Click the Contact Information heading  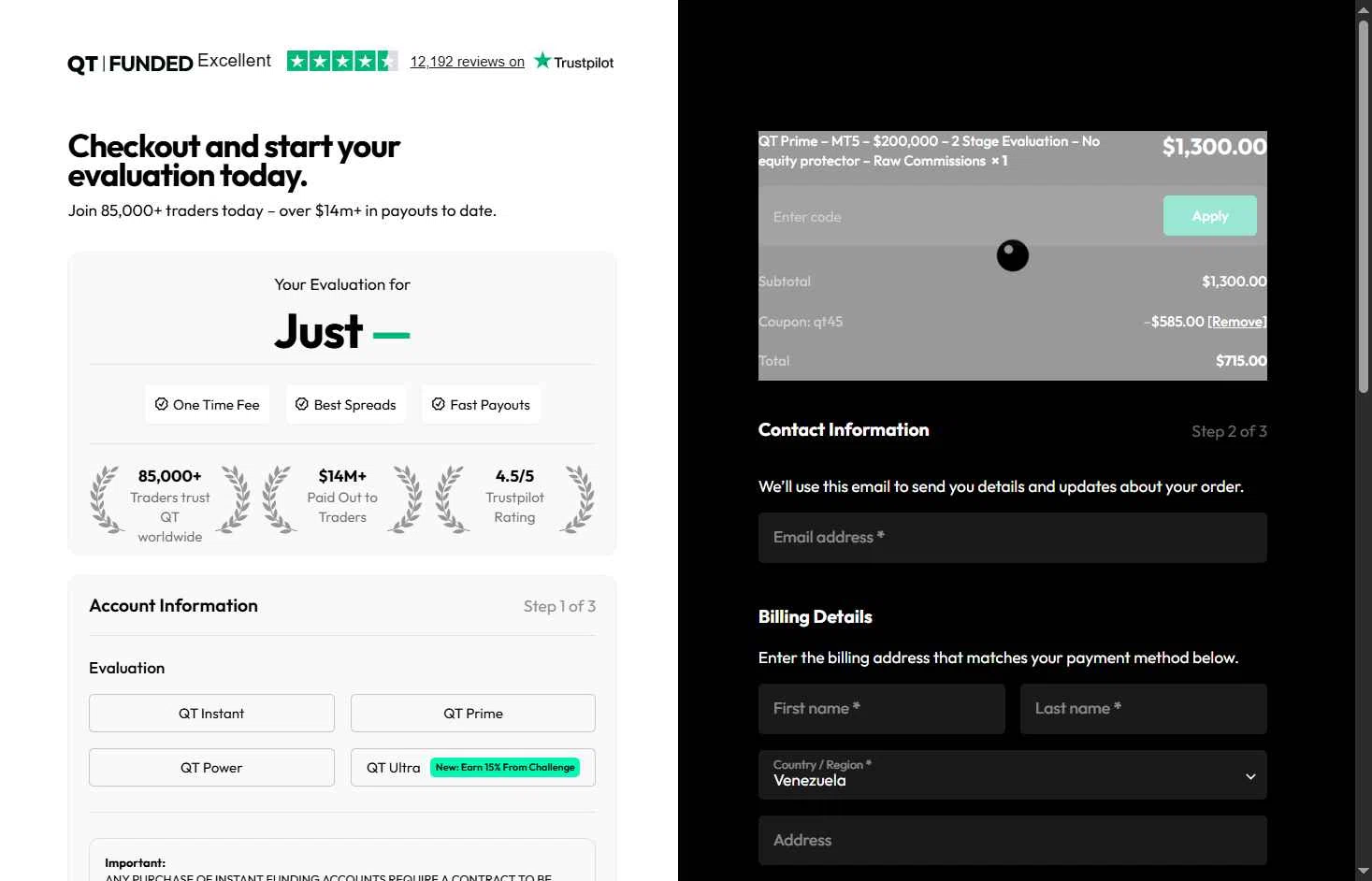coord(844,430)
